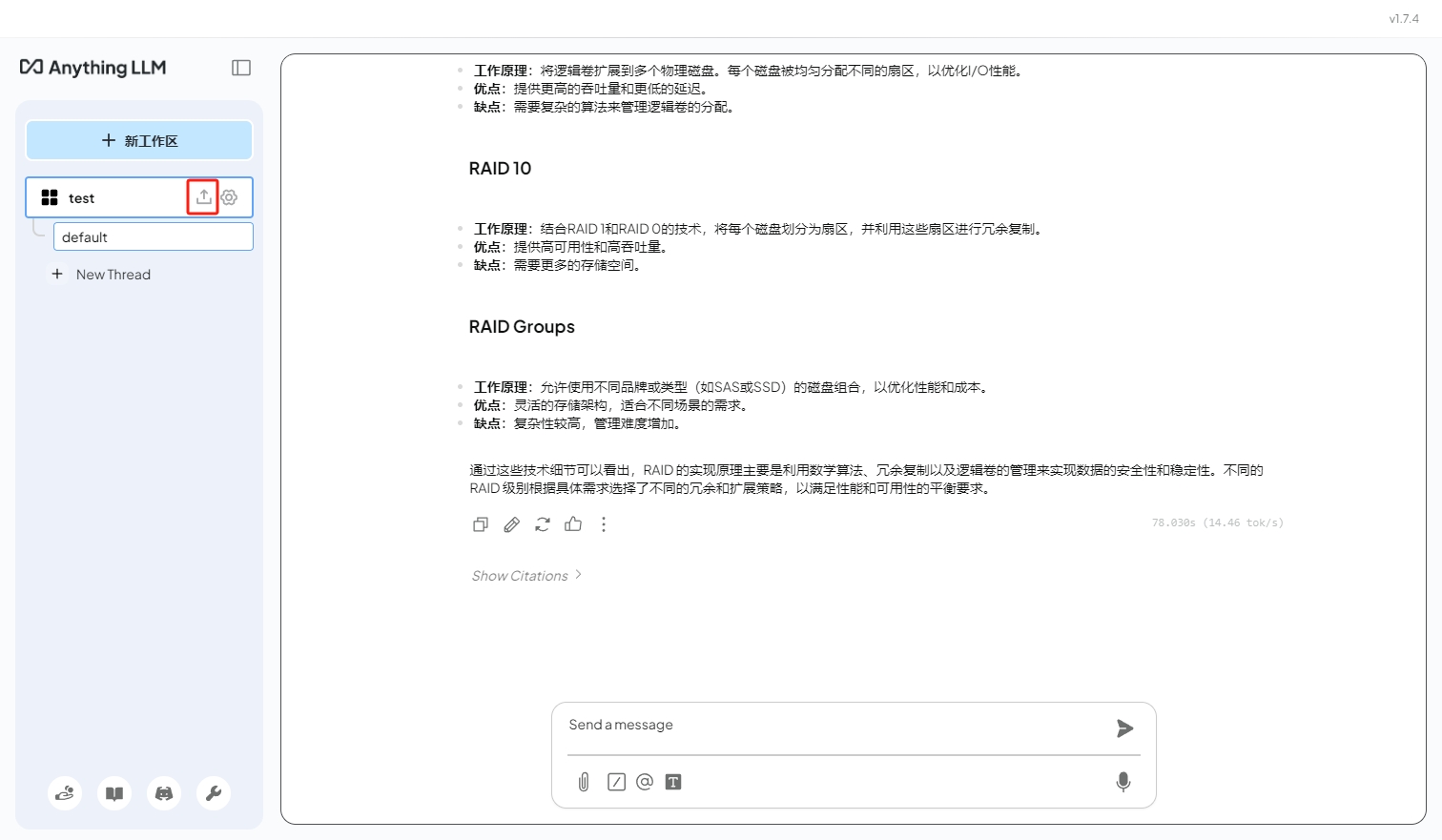Edit the response using the pencil icon
This screenshot has width=1442, height=840.
click(x=512, y=524)
